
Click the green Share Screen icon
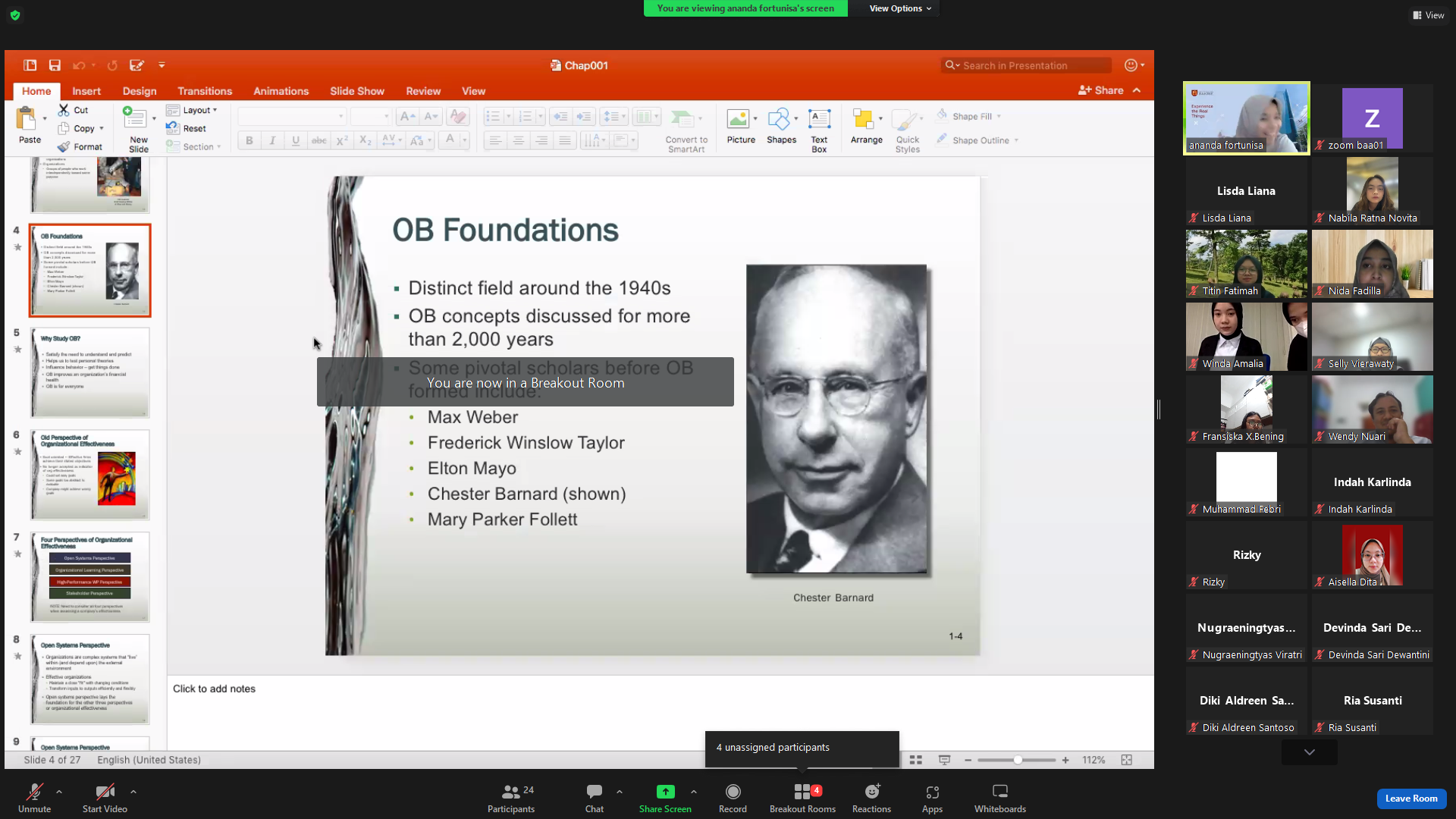665,792
